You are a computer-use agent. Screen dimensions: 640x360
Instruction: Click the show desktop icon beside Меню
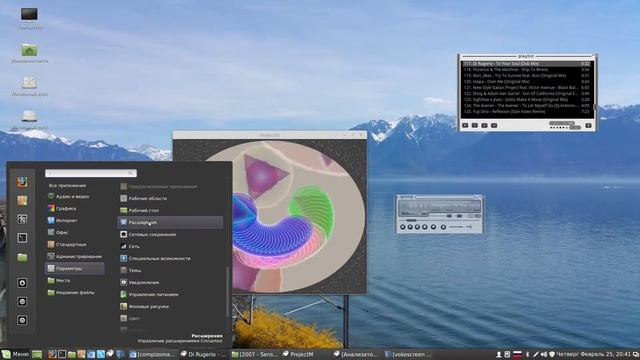[x=37, y=354]
